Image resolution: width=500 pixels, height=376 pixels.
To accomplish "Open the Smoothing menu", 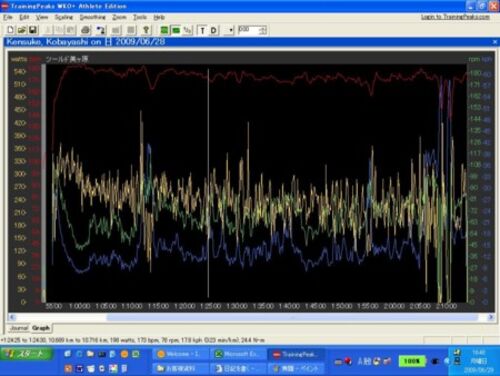I will (x=93, y=17).
